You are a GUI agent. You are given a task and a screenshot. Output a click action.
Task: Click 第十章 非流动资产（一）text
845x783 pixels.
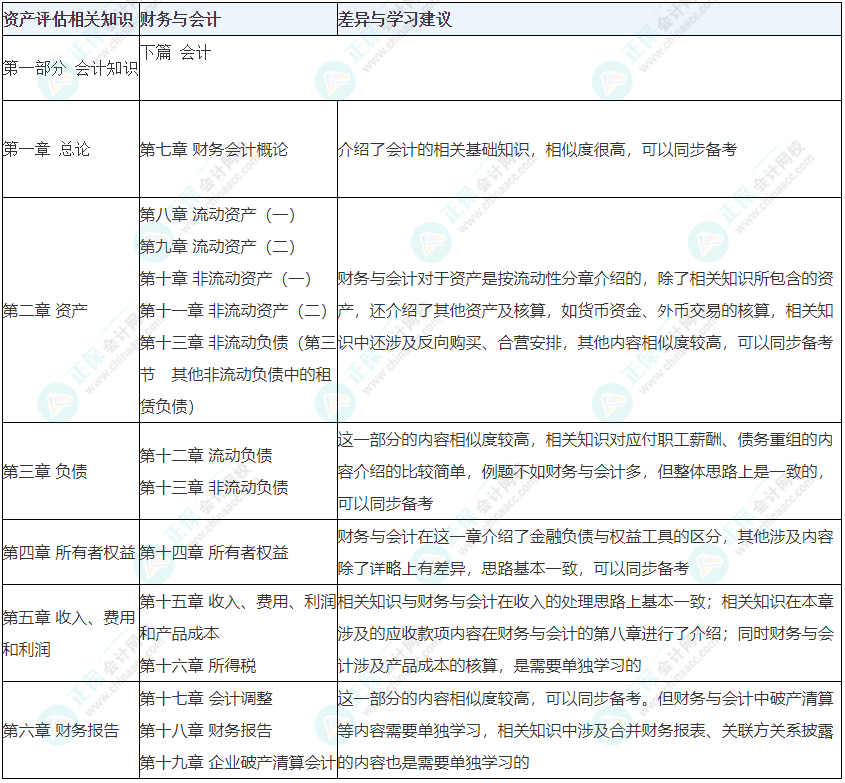pyautogui.click(x=225, y=278)
